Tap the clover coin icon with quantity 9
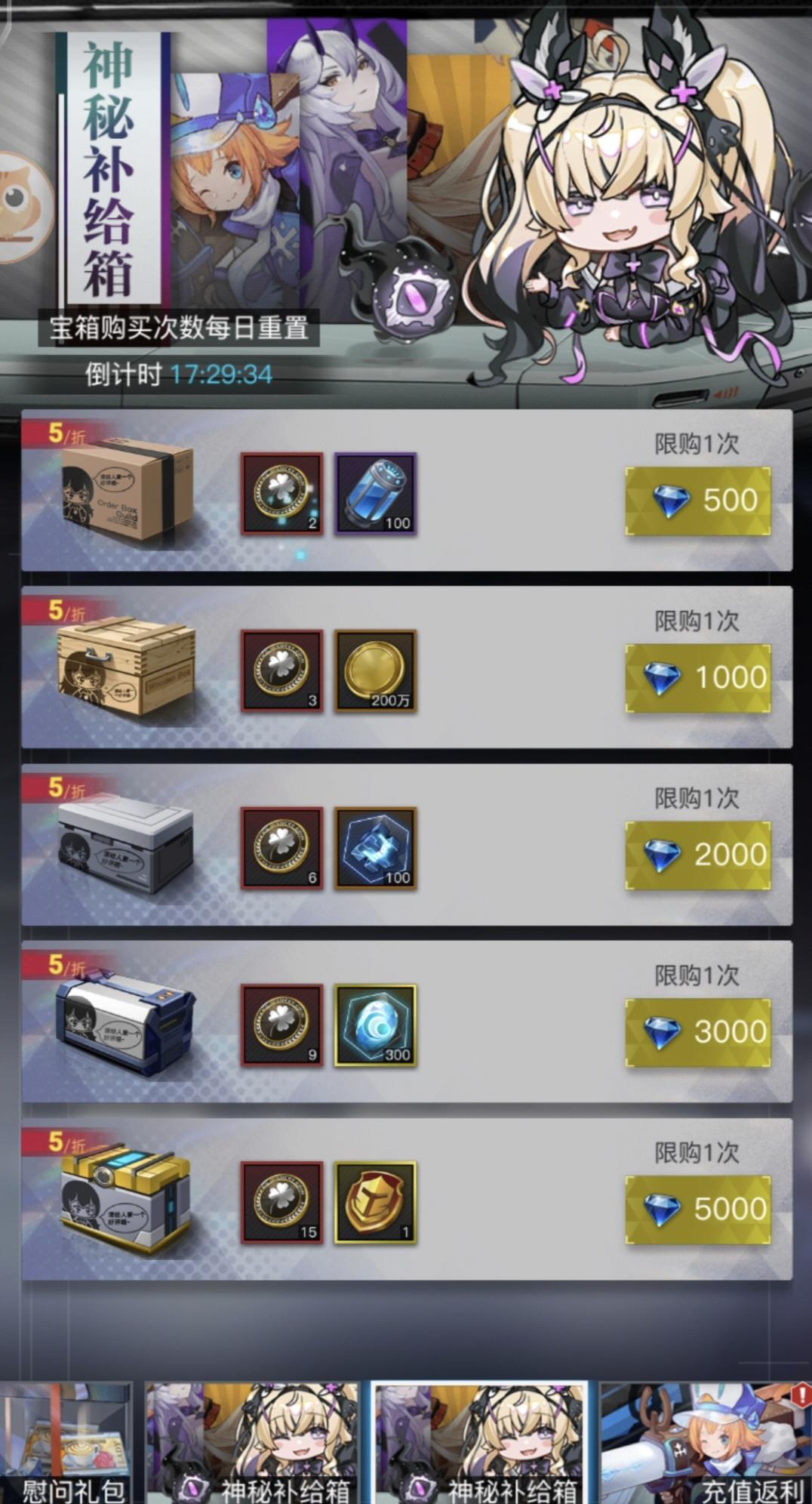The width and height of the screenshot is (812, 1504). [282, 1025]
